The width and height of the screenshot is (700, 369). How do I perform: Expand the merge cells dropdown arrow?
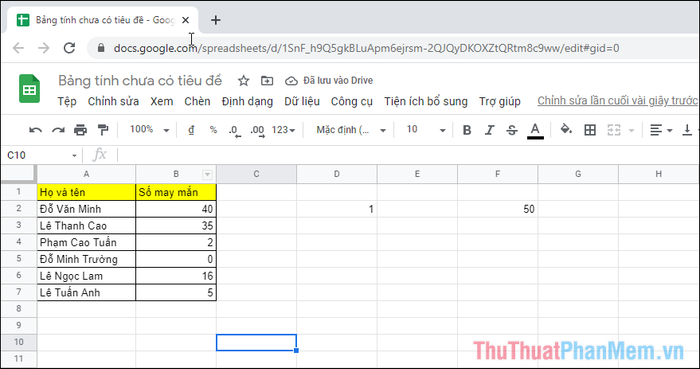coord(631,130)
